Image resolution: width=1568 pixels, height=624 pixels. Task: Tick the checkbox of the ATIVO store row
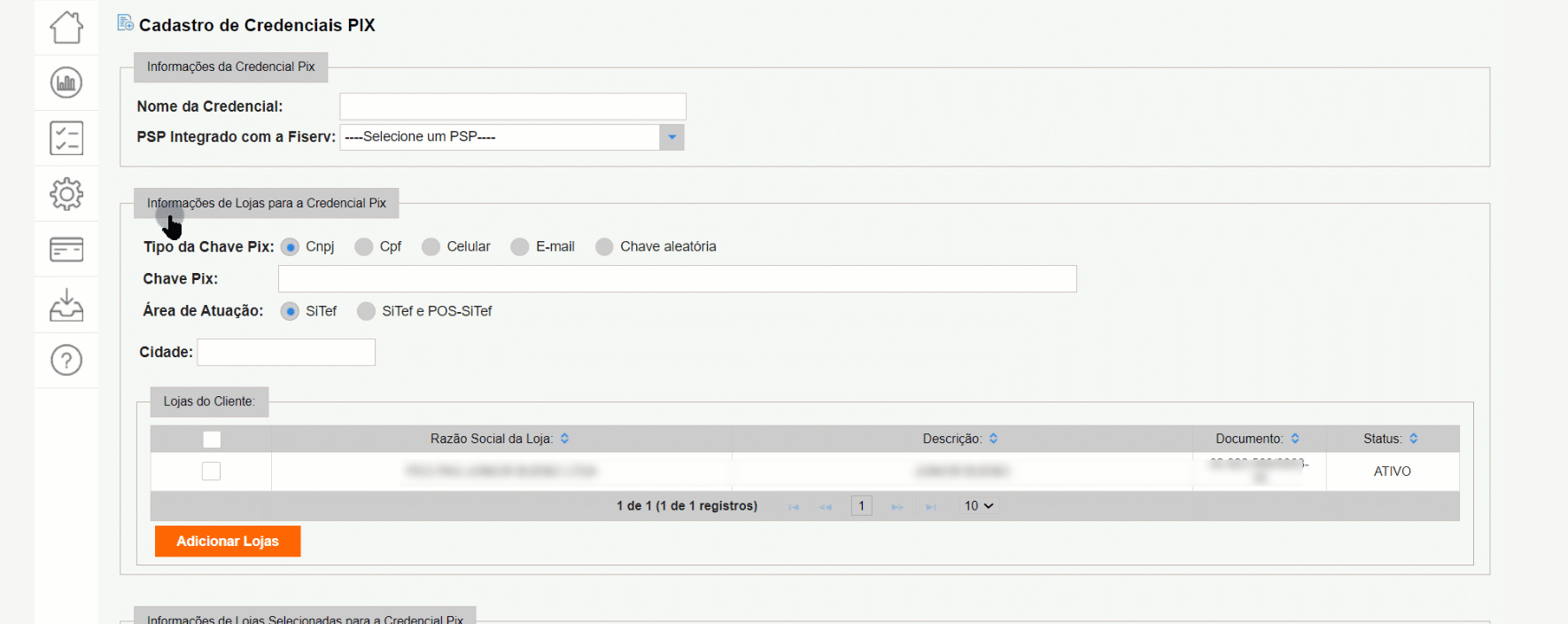click(x=211, y=472)
